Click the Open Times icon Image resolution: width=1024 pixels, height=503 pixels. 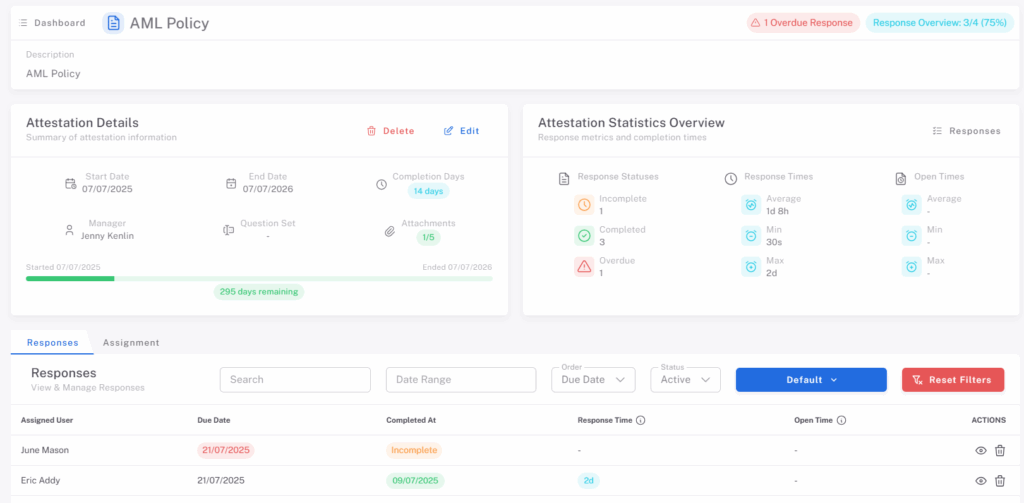pyautogui.click(x=901, y=178)
